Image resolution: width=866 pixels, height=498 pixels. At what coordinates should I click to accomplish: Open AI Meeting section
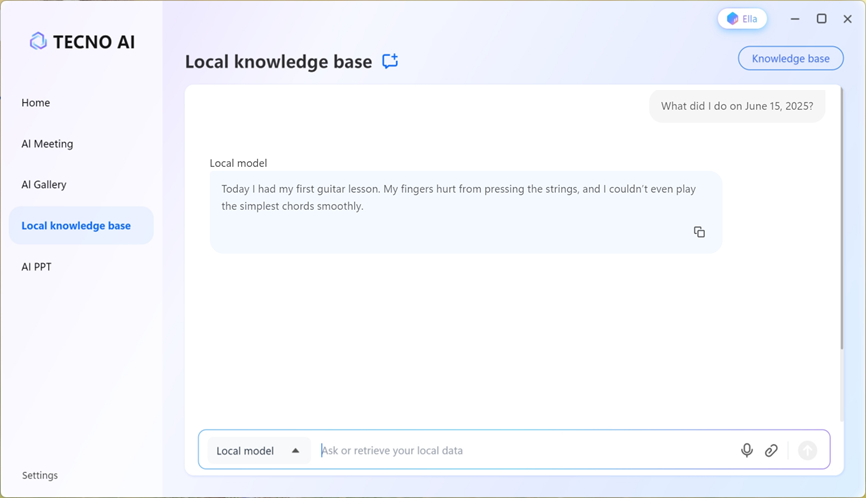pos(47,144)
